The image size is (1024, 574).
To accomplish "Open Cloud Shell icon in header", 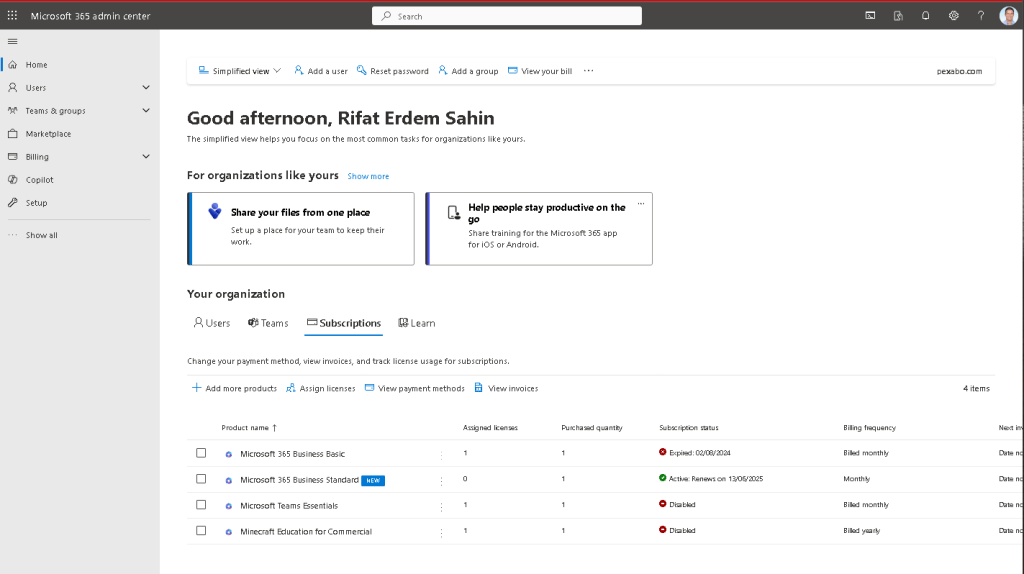I will coord(871,16).
